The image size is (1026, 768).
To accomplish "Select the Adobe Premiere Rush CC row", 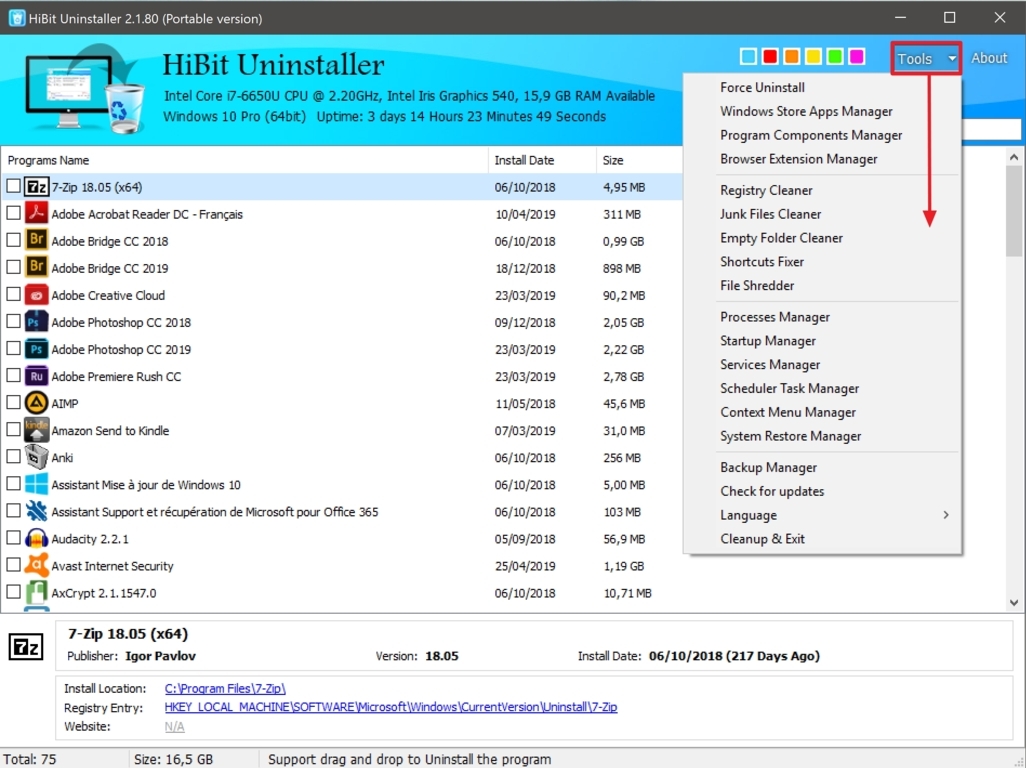I will click(x=340, y=376).
